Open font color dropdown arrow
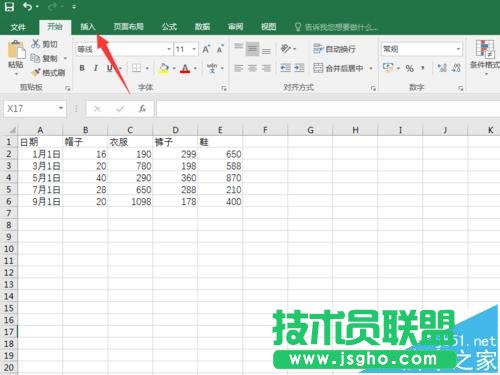 click(195, 68)
